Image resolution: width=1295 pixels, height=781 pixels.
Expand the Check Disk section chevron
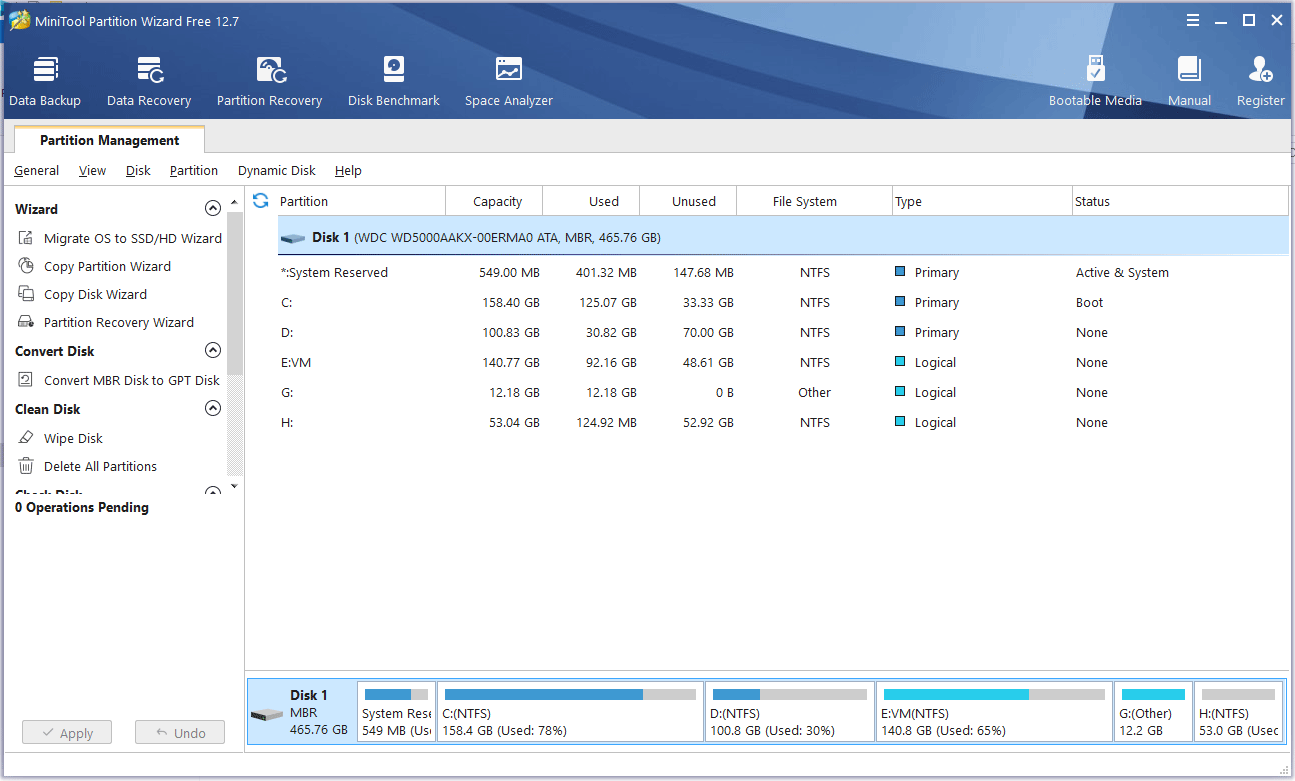click(x=212, y=492)
